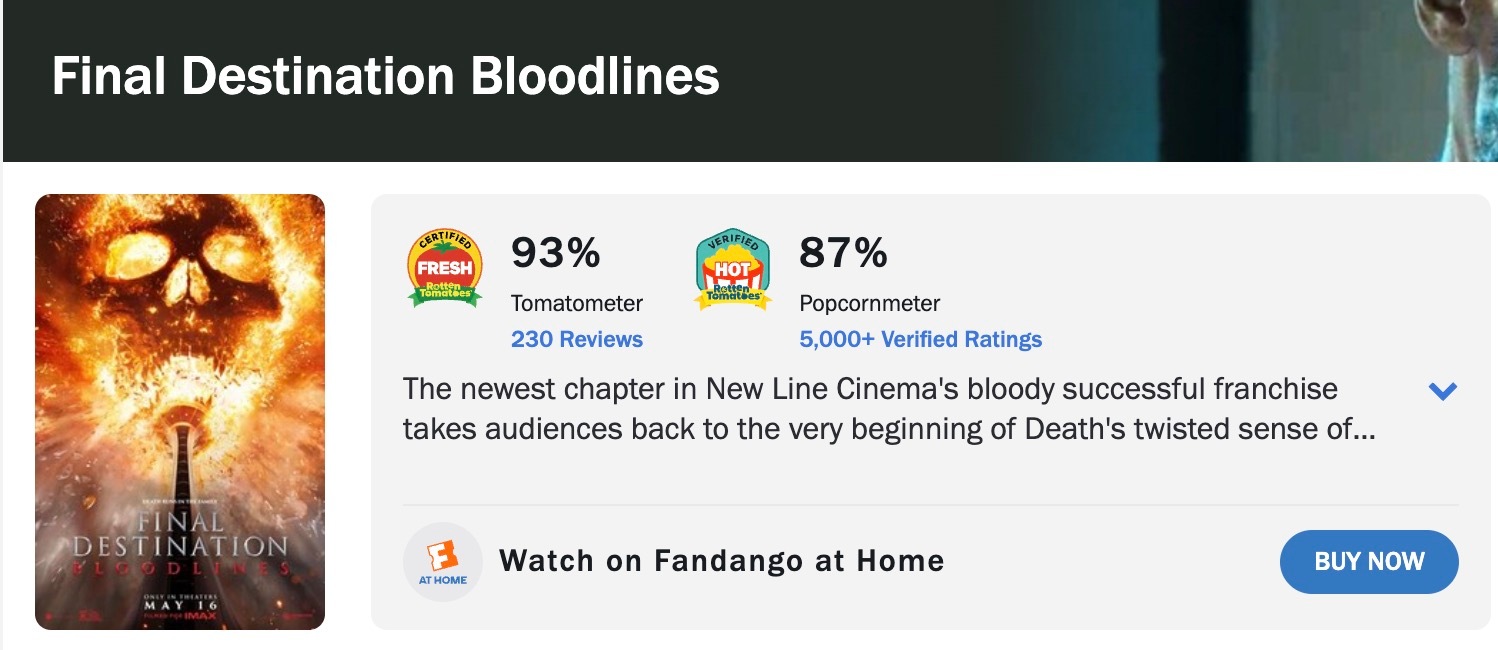
Task: Click the MAY 16 release date on poster
Action: [180, 606]
